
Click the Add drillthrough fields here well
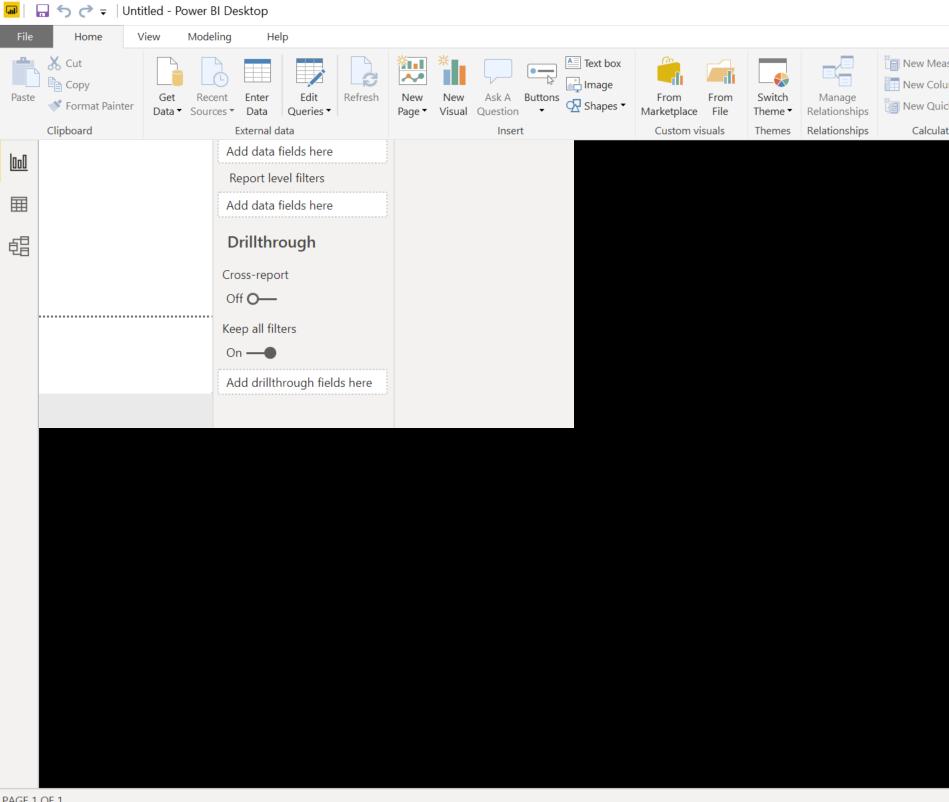coord(302,382)
